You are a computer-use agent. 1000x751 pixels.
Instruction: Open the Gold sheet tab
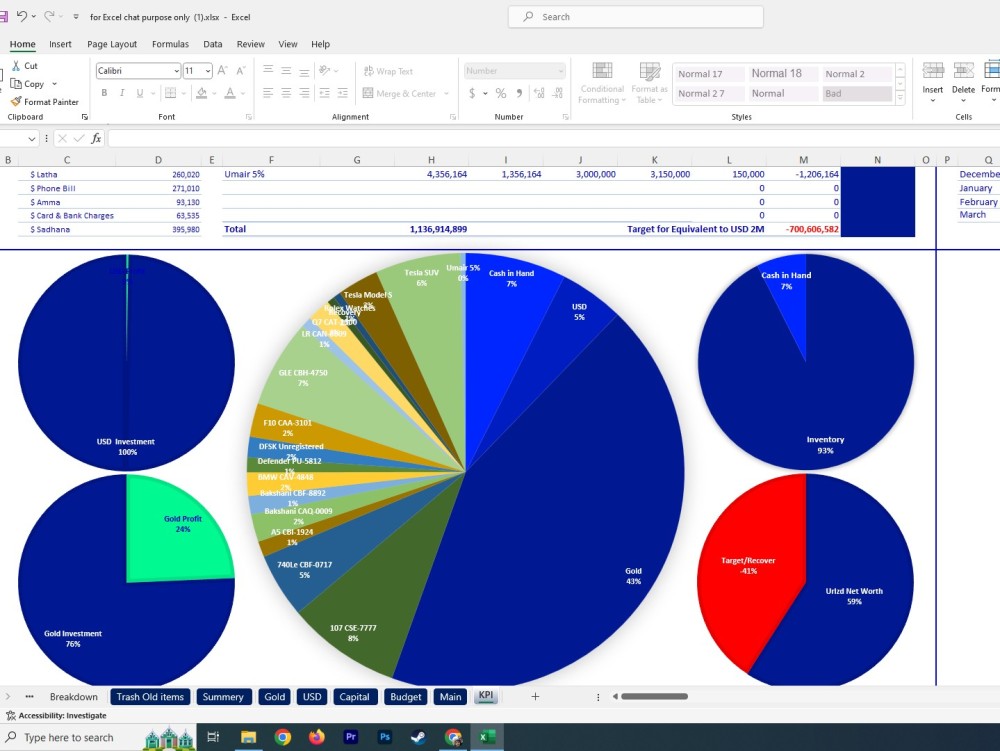[x=274, y=697]
